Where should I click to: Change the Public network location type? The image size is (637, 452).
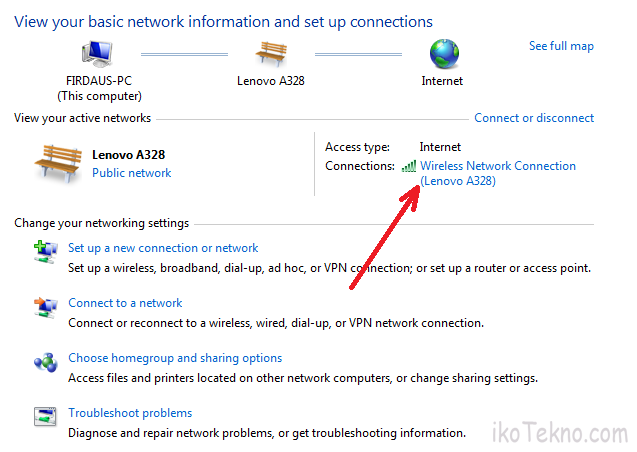point(131,173)
